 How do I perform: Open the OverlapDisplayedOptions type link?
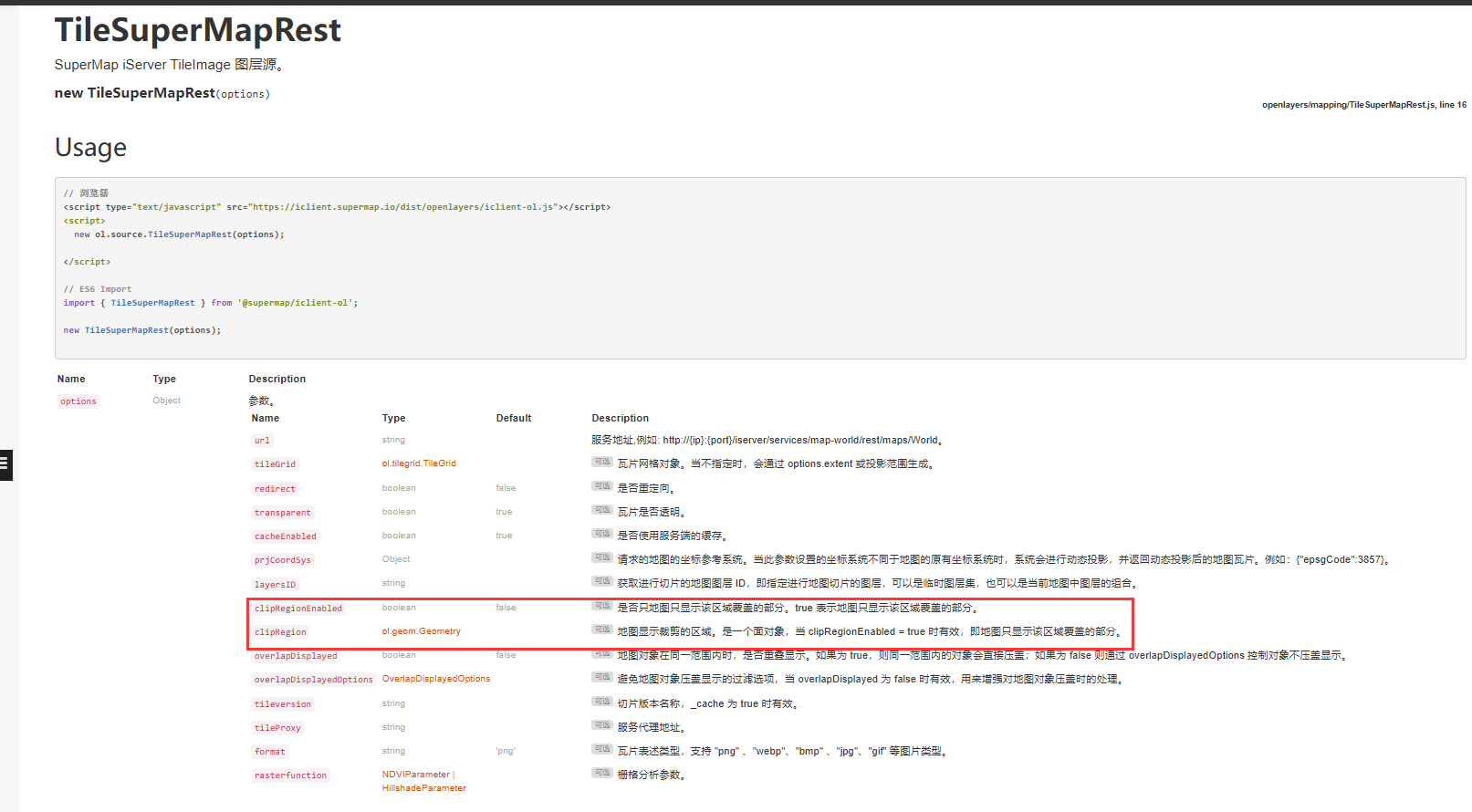click(x=436, y=679)
